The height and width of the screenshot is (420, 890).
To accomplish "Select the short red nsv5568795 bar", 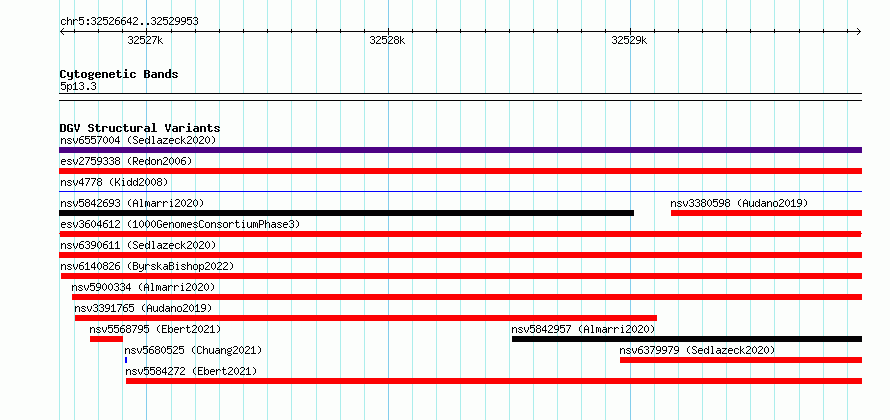I will pyautogui.click(x=106, y=339).
